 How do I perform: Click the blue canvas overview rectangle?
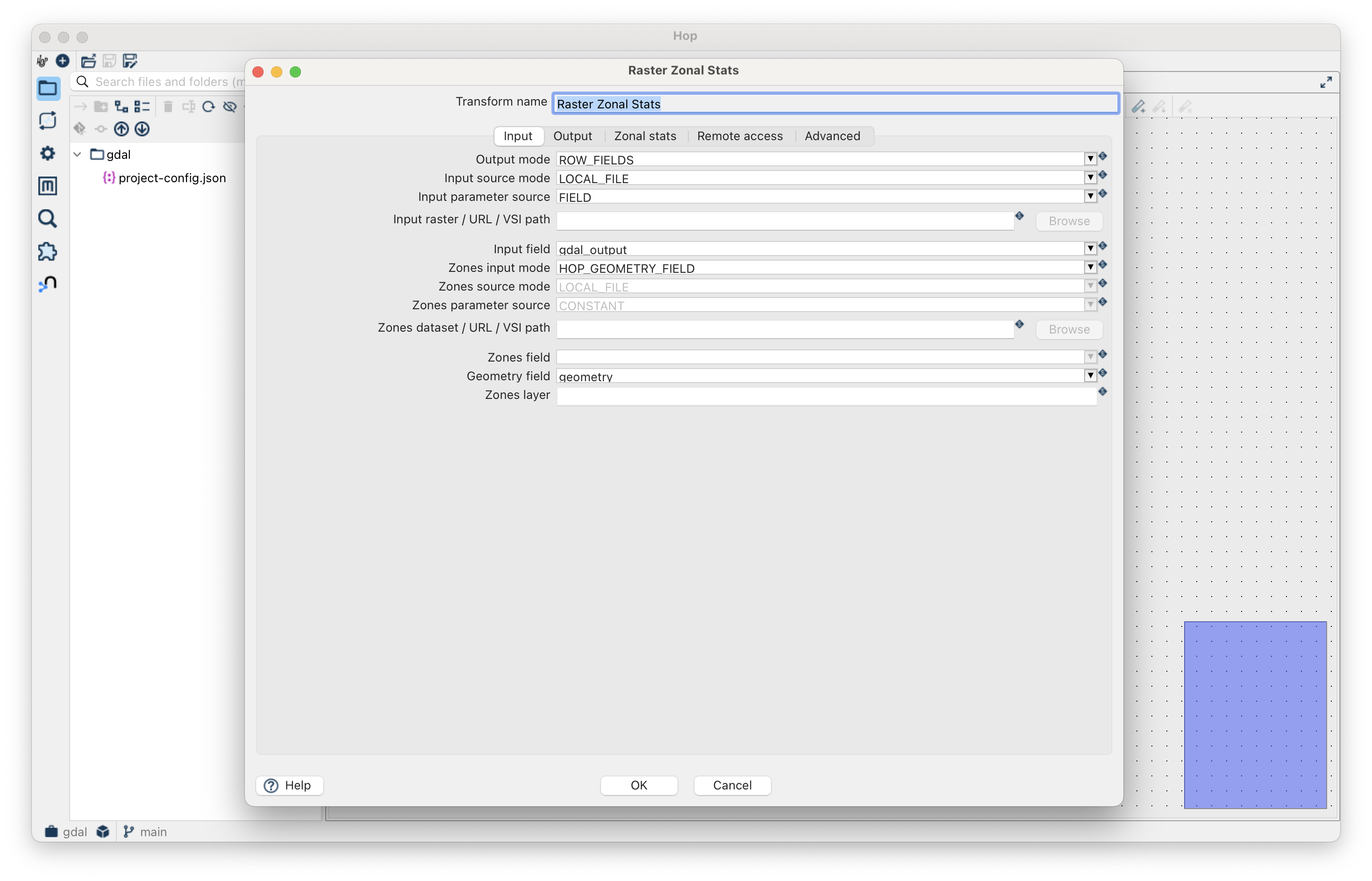(x=1255, y=715)
